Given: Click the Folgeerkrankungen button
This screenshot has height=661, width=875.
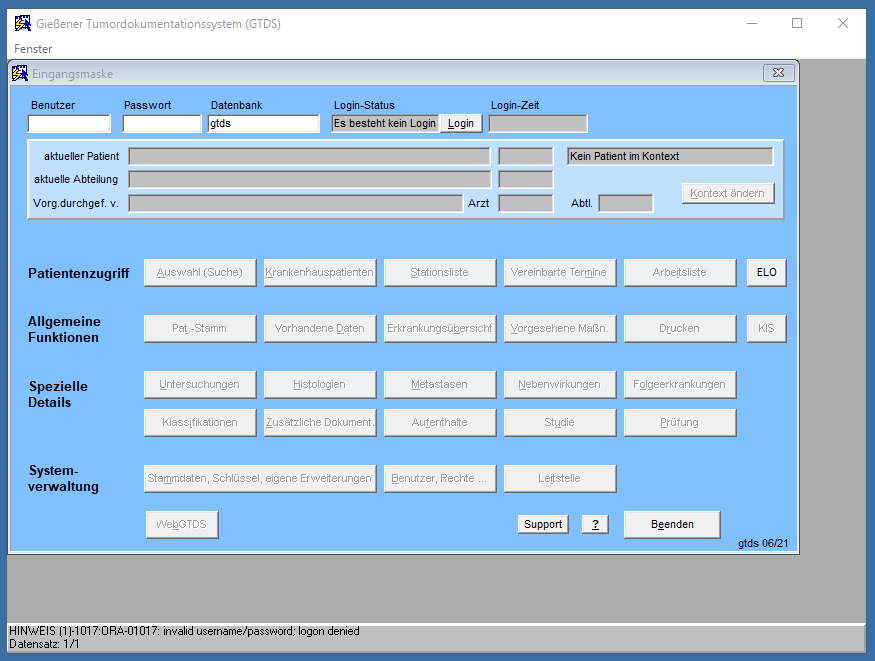Looking at the screenshot, I should pyautogui.click(x=680, y=384).
